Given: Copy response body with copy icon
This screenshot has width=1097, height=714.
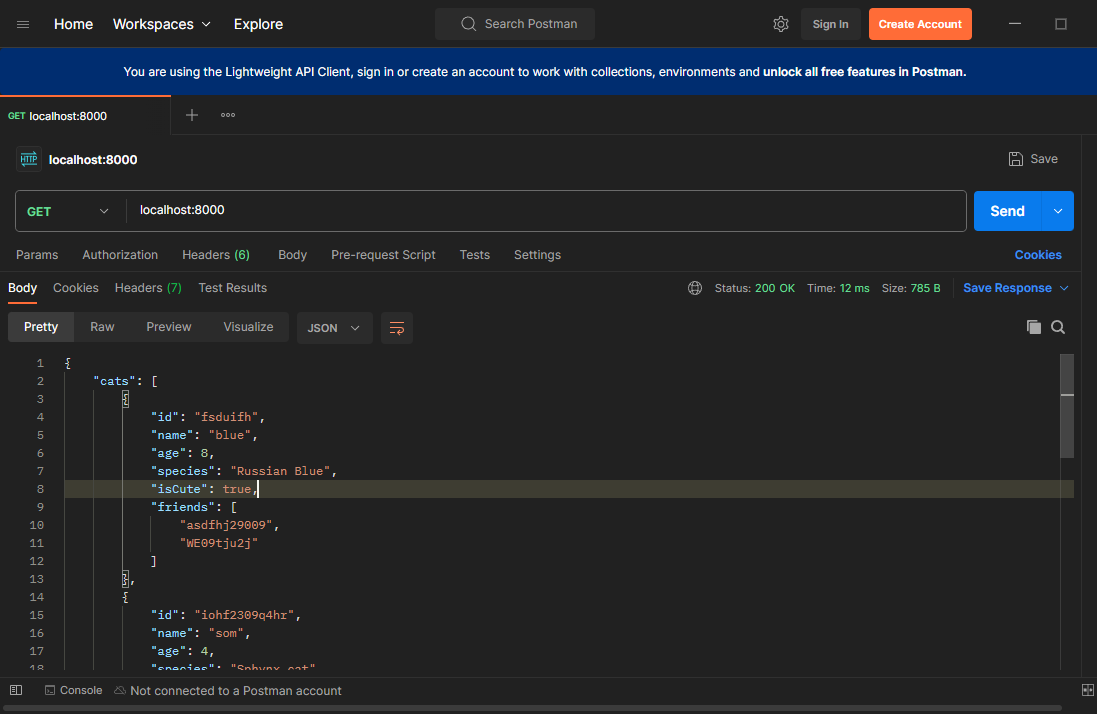Looking at the screenshot, I should tap(1033, 327).
